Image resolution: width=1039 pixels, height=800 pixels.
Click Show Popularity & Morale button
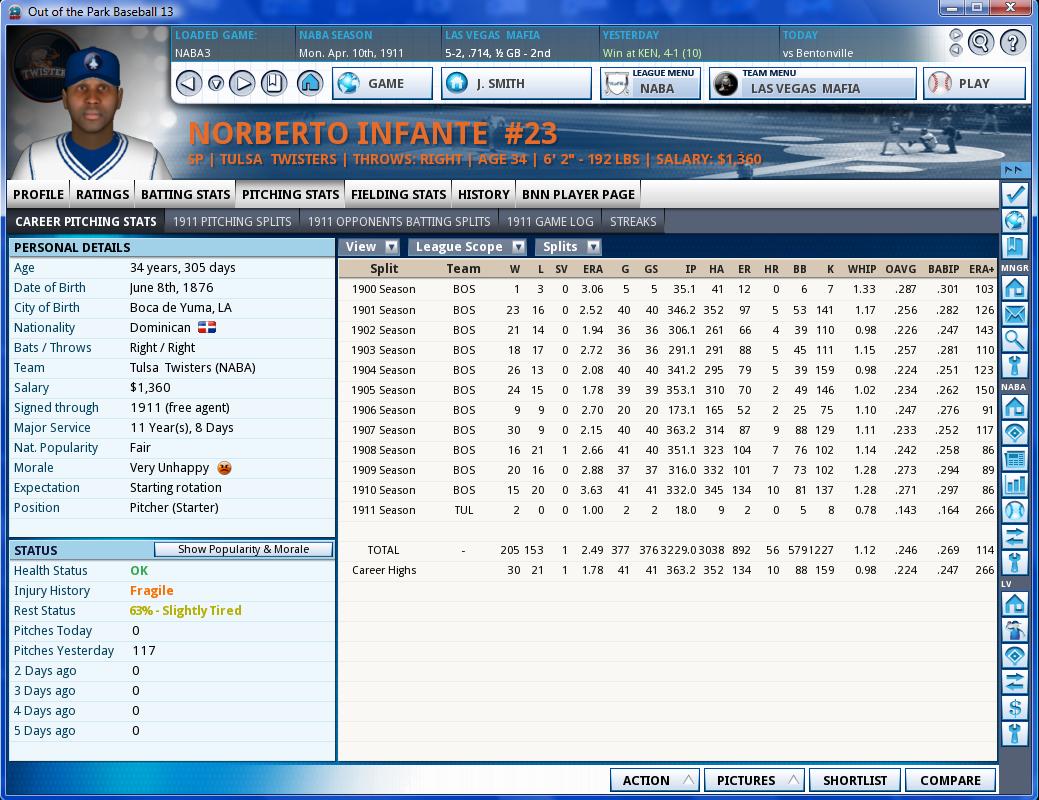[243, 549]
